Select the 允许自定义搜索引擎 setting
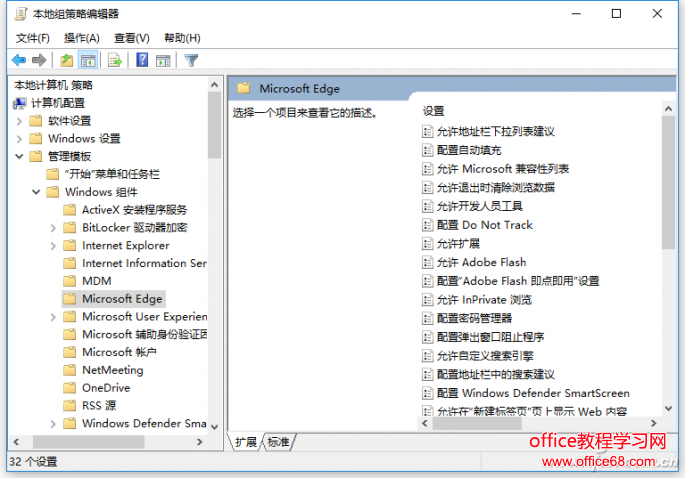 [478, 356]
